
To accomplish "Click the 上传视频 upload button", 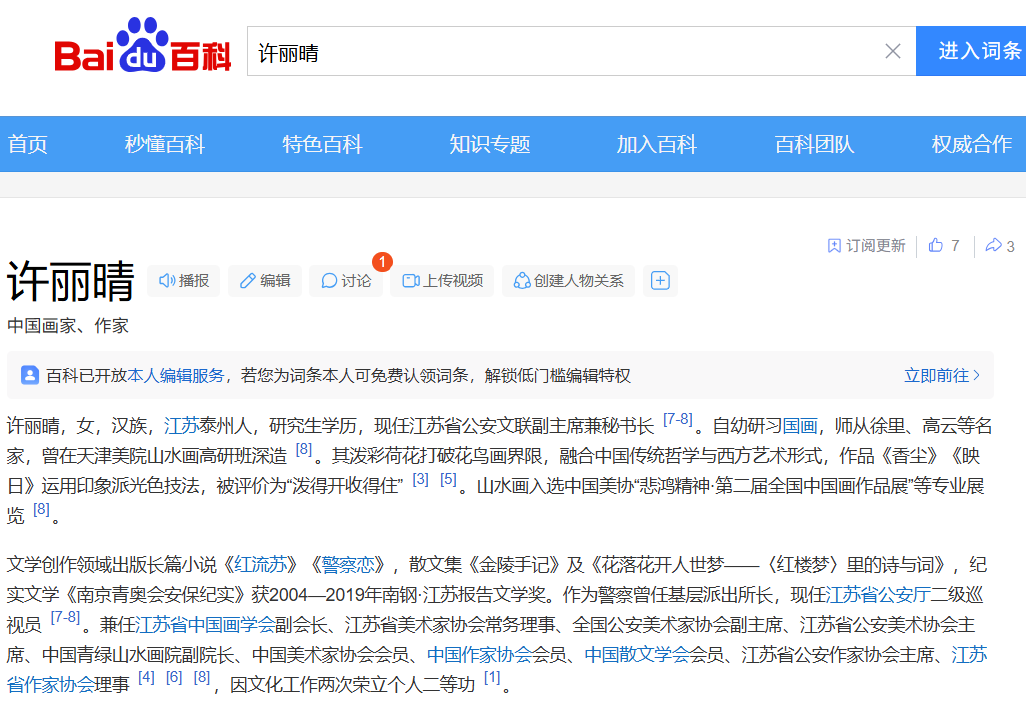I will click(x=442, y=281).
